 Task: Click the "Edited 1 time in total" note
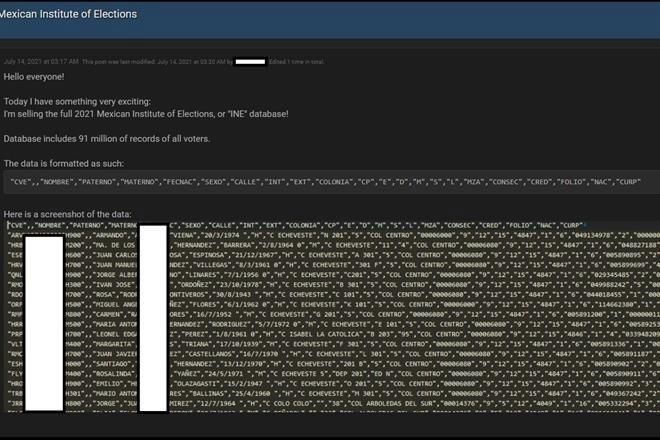(297, 62)
